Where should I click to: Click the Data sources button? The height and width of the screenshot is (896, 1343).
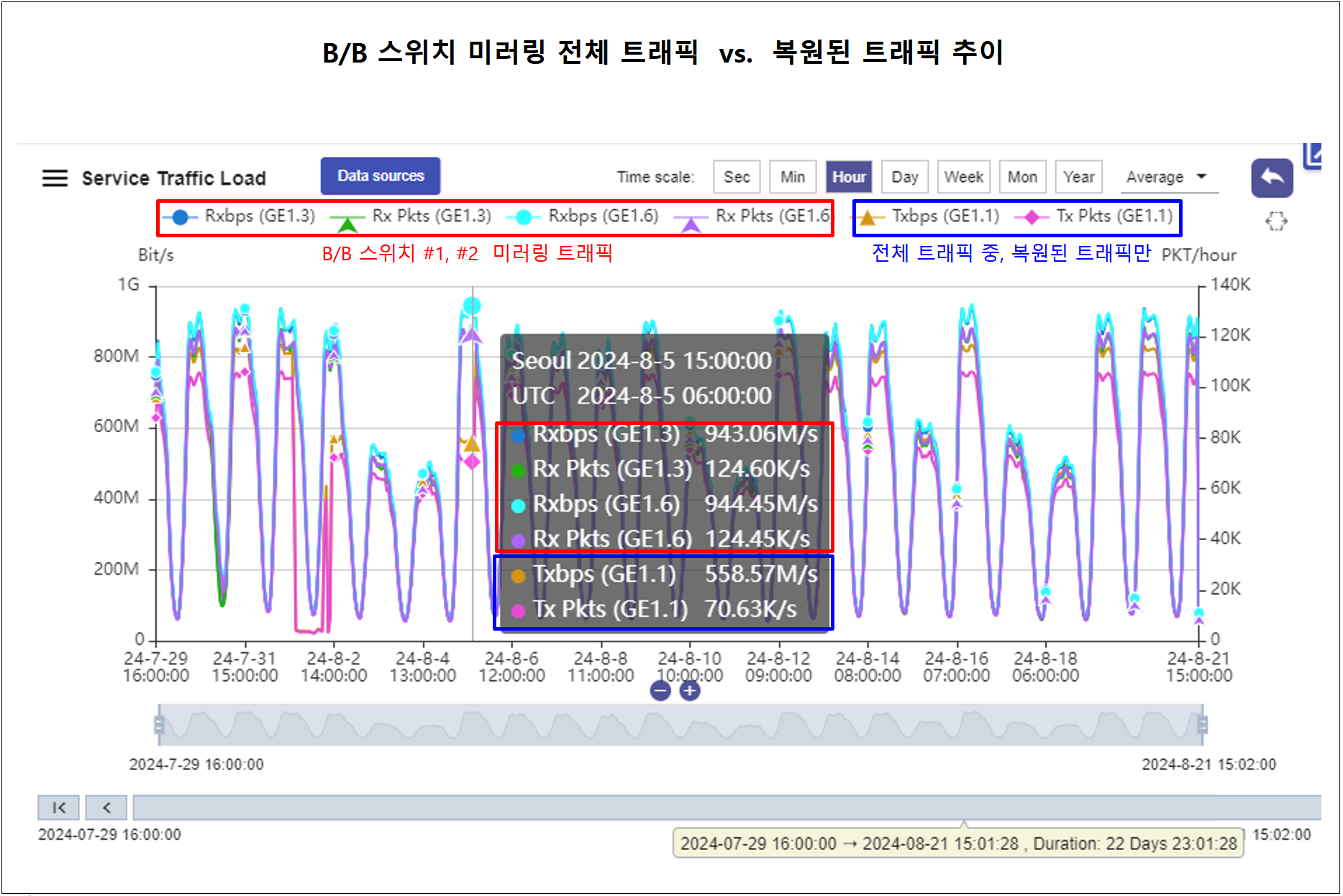pyautogui.click(x=381, y=176)
